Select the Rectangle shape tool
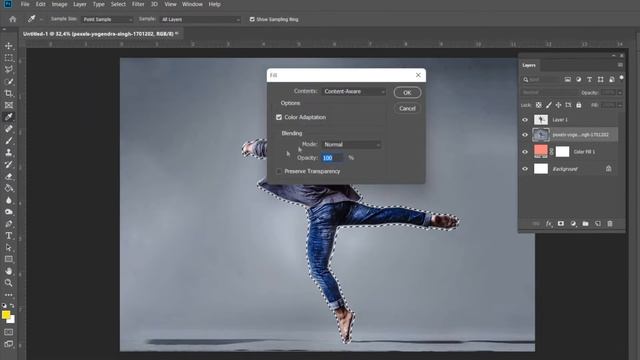 [9, 259]
